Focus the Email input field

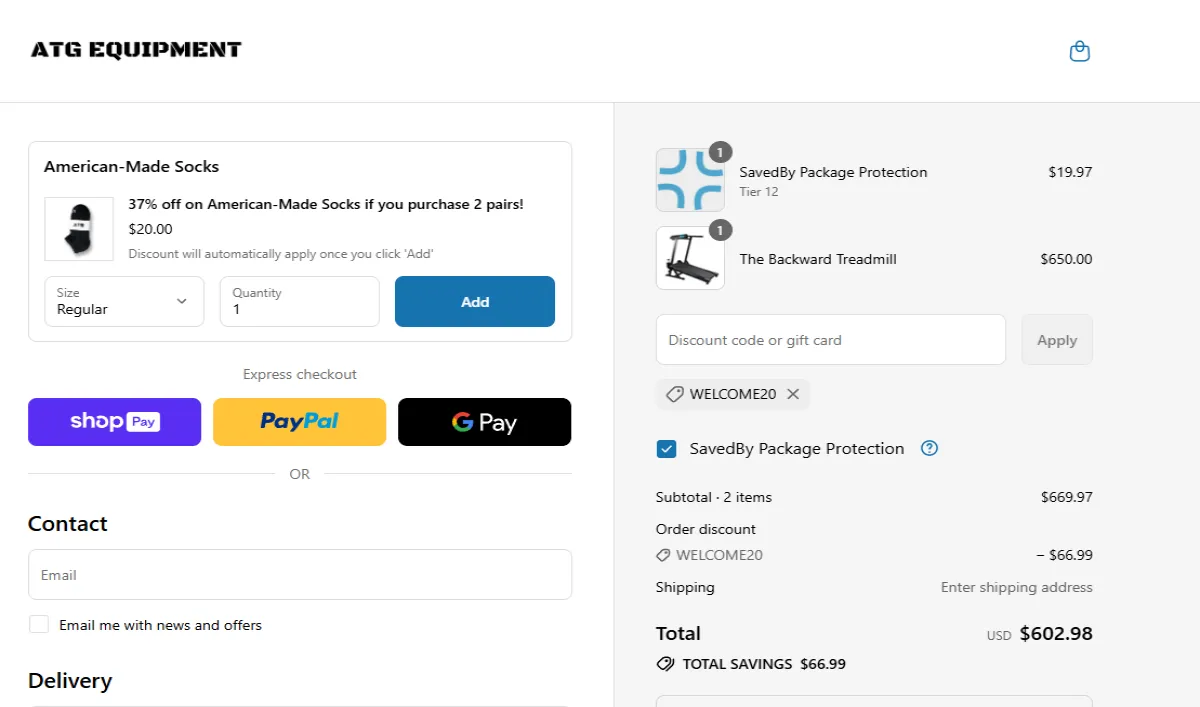tap(299, 574)
